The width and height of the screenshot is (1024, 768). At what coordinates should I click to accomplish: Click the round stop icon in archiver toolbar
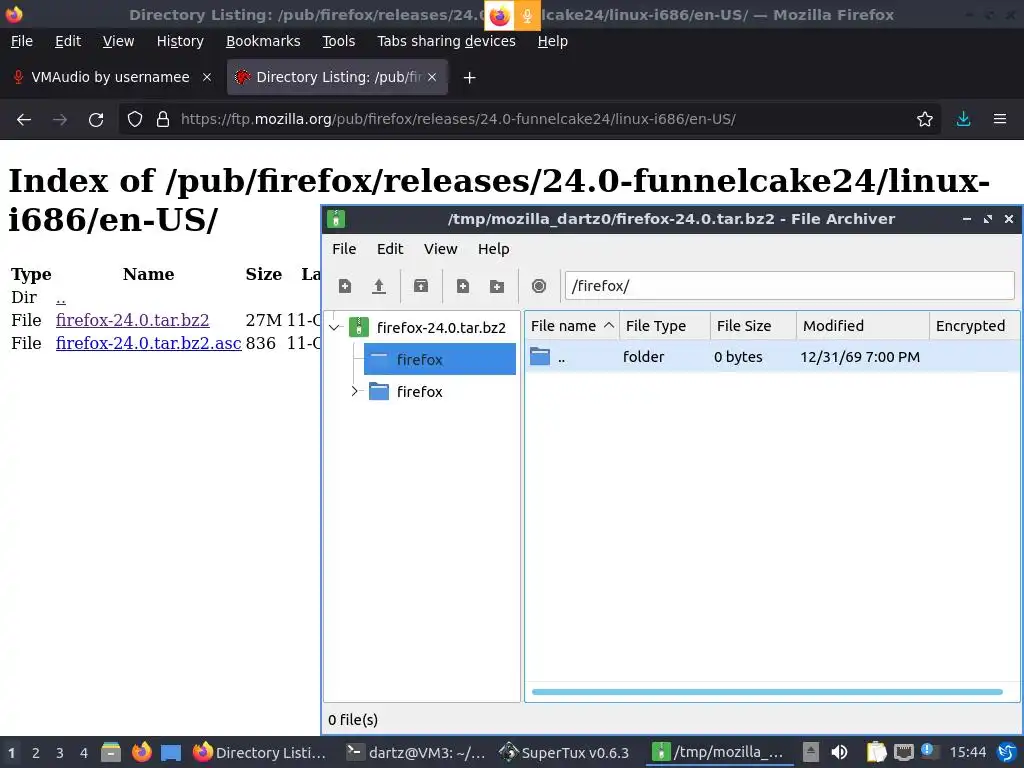click(539, 286)
